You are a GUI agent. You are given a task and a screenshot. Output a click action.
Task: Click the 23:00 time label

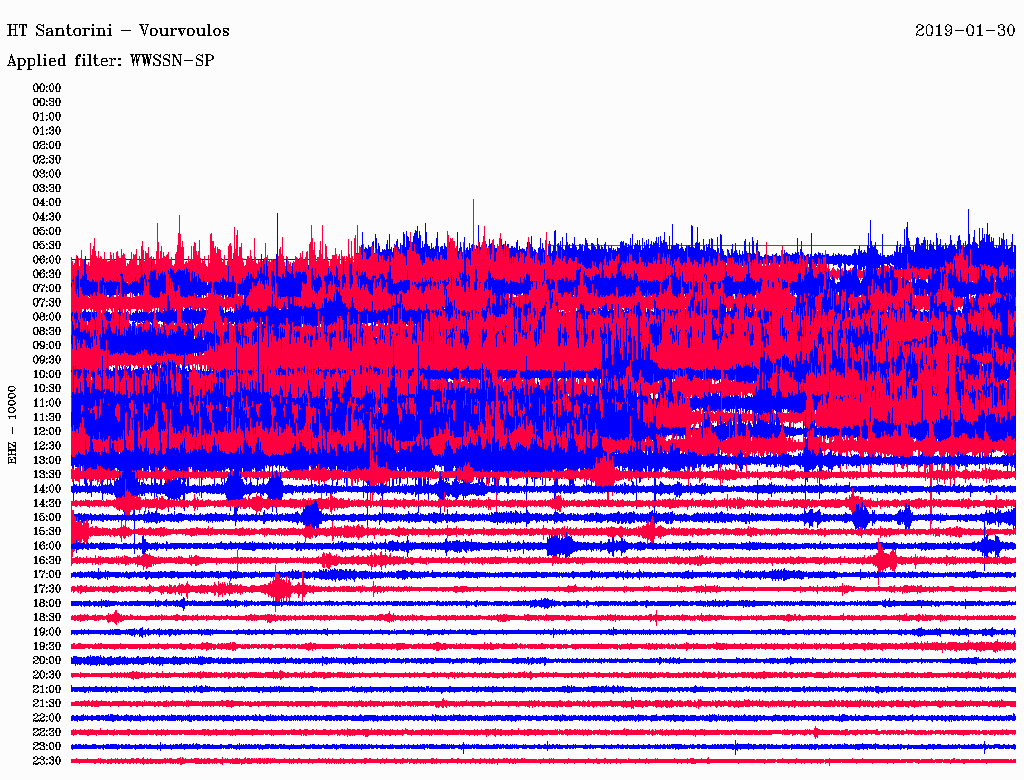click(47, 747)
